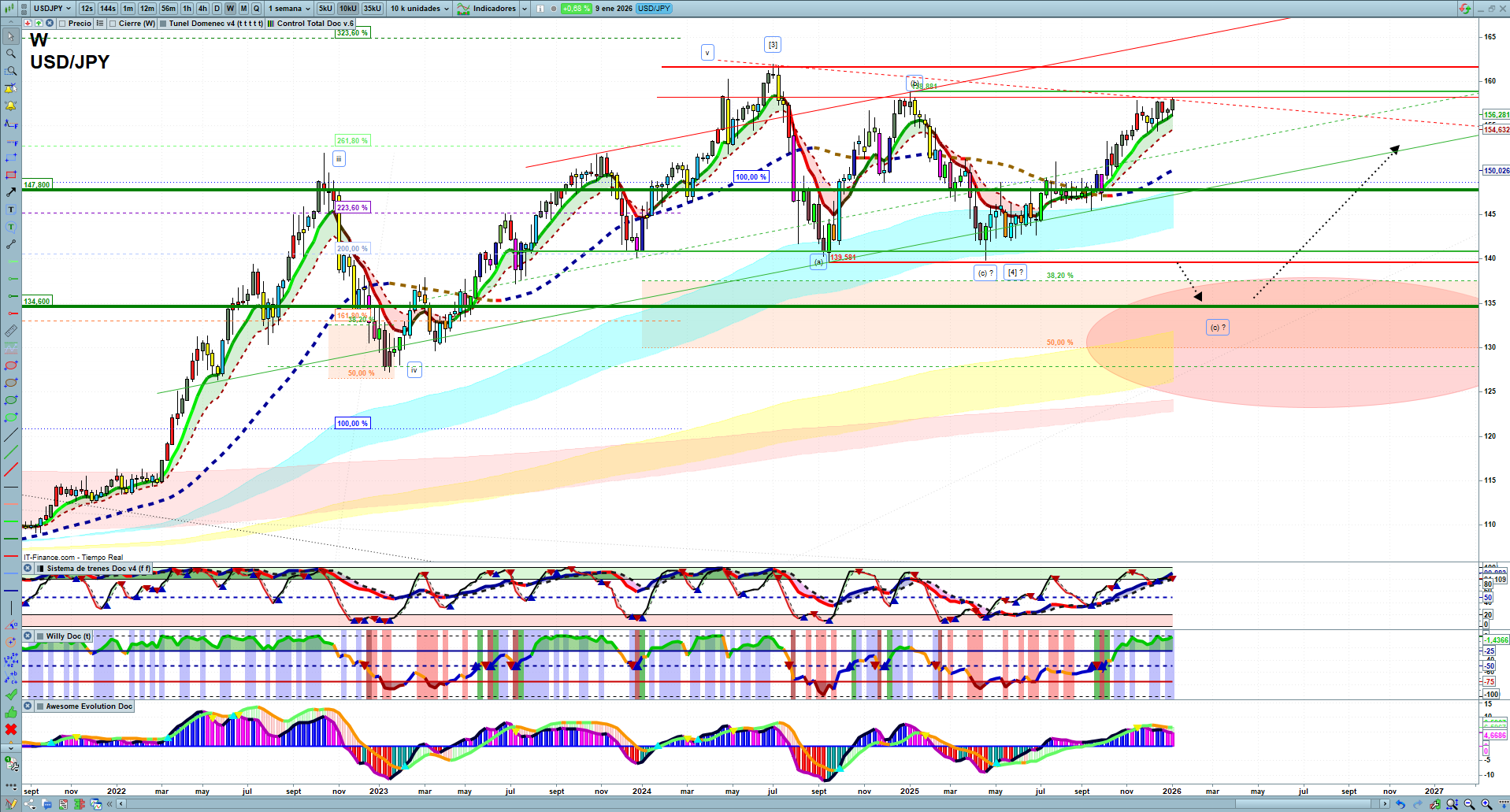The height and width of the screenshot is (812, 1510).
Task: Switch to the D daily timeframe
Action: click(x=217, y=9)
